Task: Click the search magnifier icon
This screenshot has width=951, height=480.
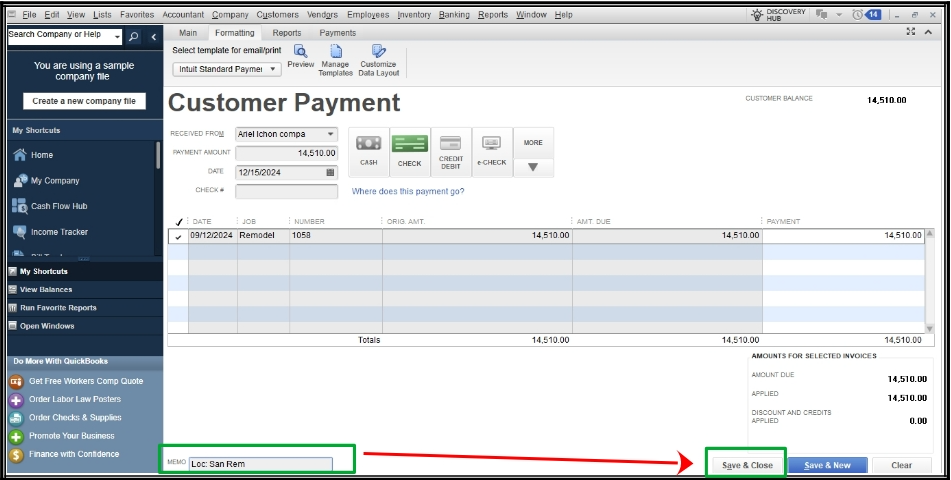Action: 133,36
